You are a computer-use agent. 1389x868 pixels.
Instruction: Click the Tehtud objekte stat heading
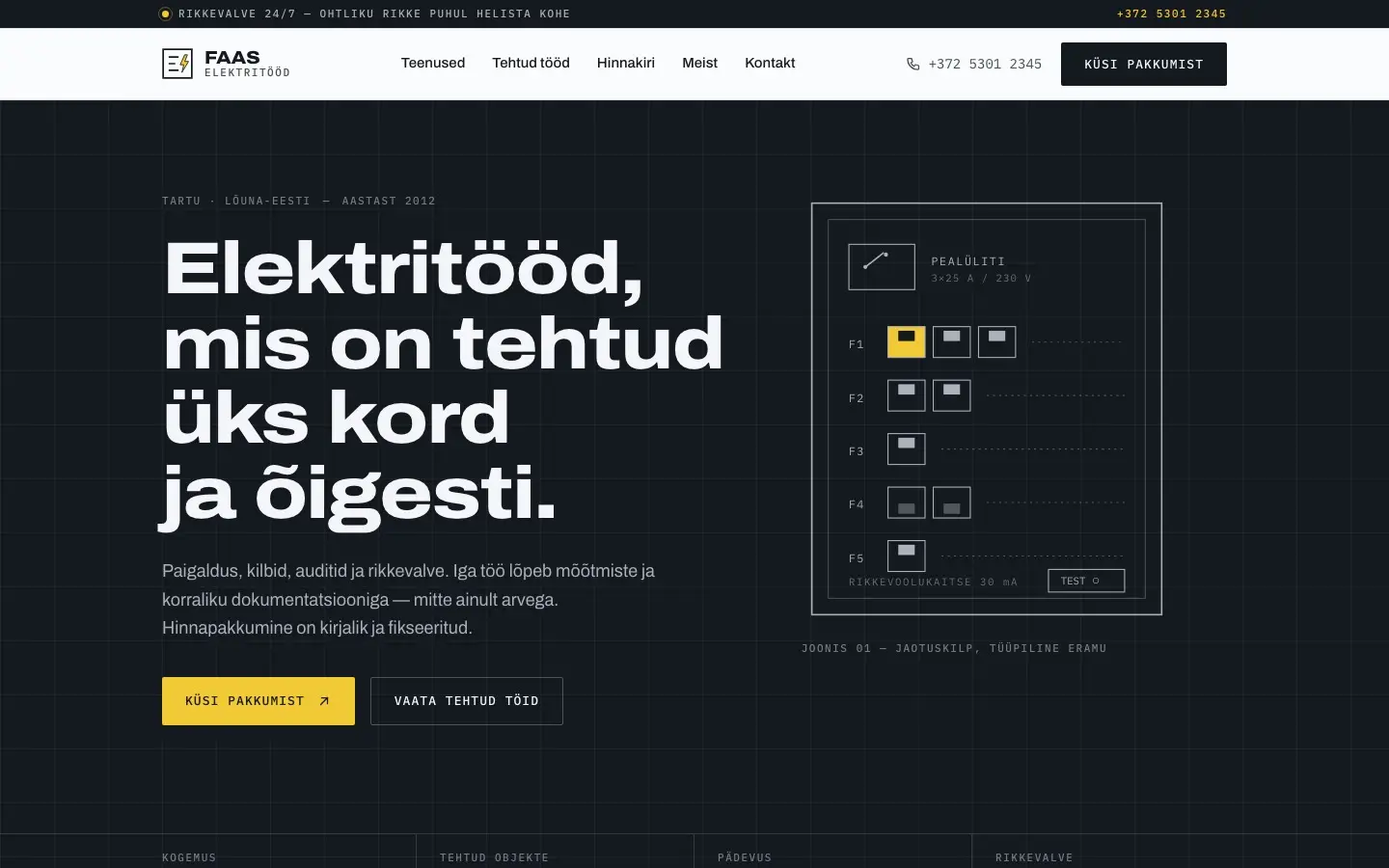pyautogui.click(x=494, y=857)
